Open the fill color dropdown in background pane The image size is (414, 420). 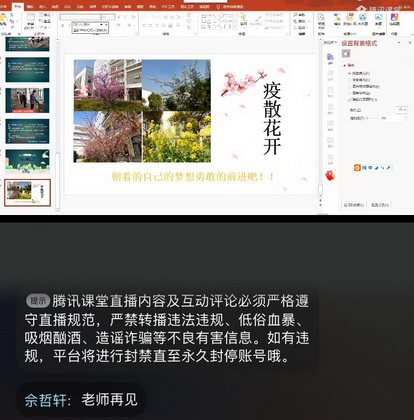click(401, 110)
